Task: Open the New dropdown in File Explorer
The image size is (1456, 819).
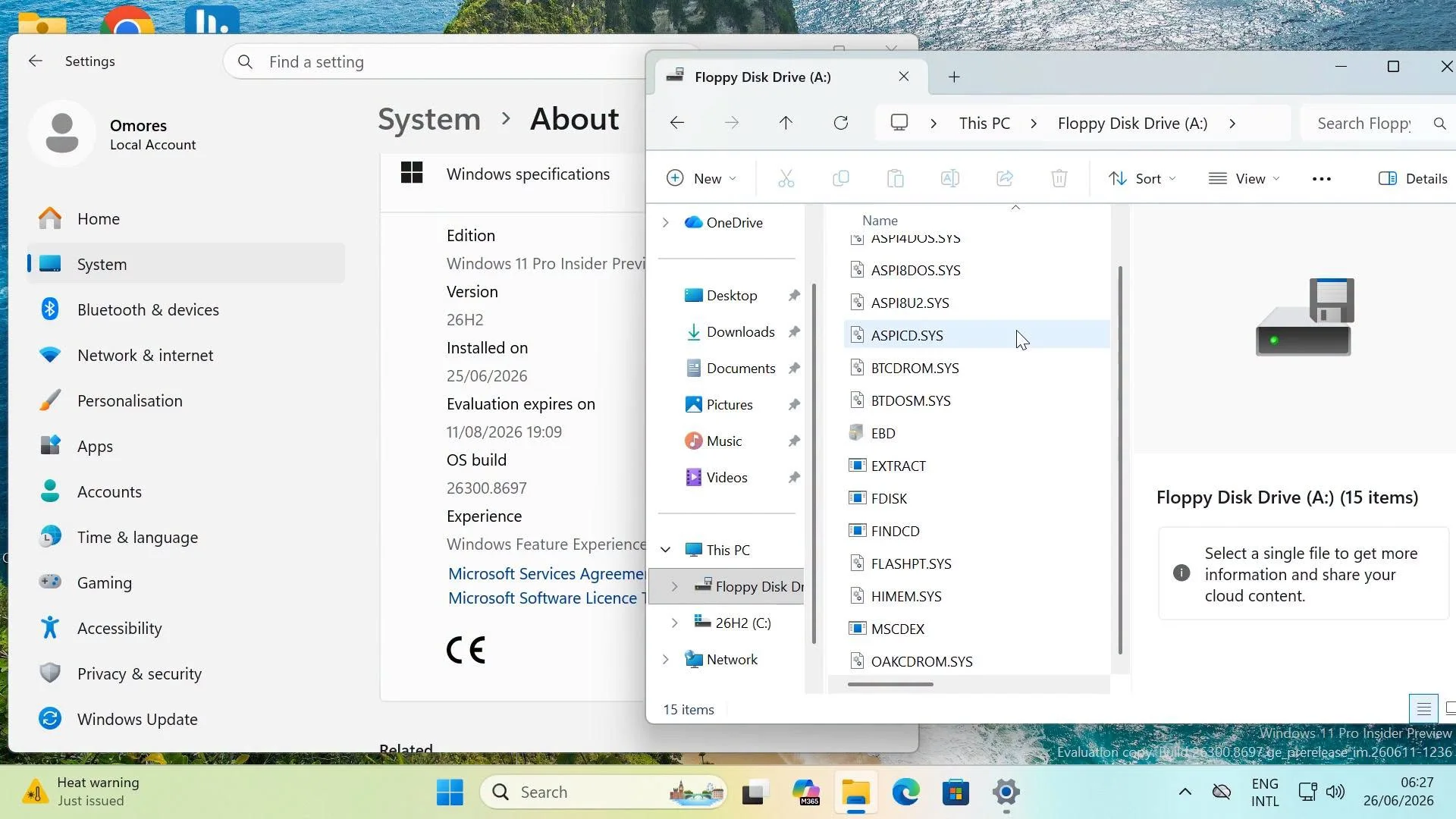Action: click(701, 179)
